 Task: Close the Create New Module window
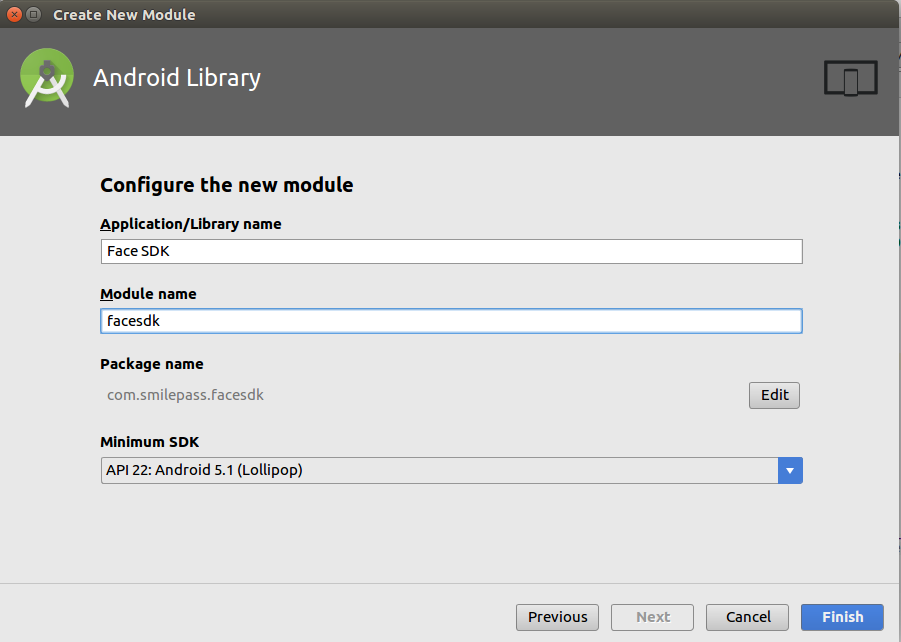click(x=14, y=14)
